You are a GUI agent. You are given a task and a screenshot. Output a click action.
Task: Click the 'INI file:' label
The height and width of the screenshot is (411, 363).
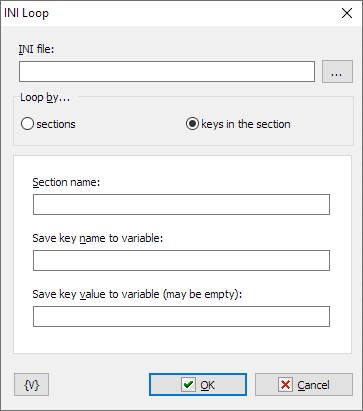pyautogui.click(x=36, y=49)
